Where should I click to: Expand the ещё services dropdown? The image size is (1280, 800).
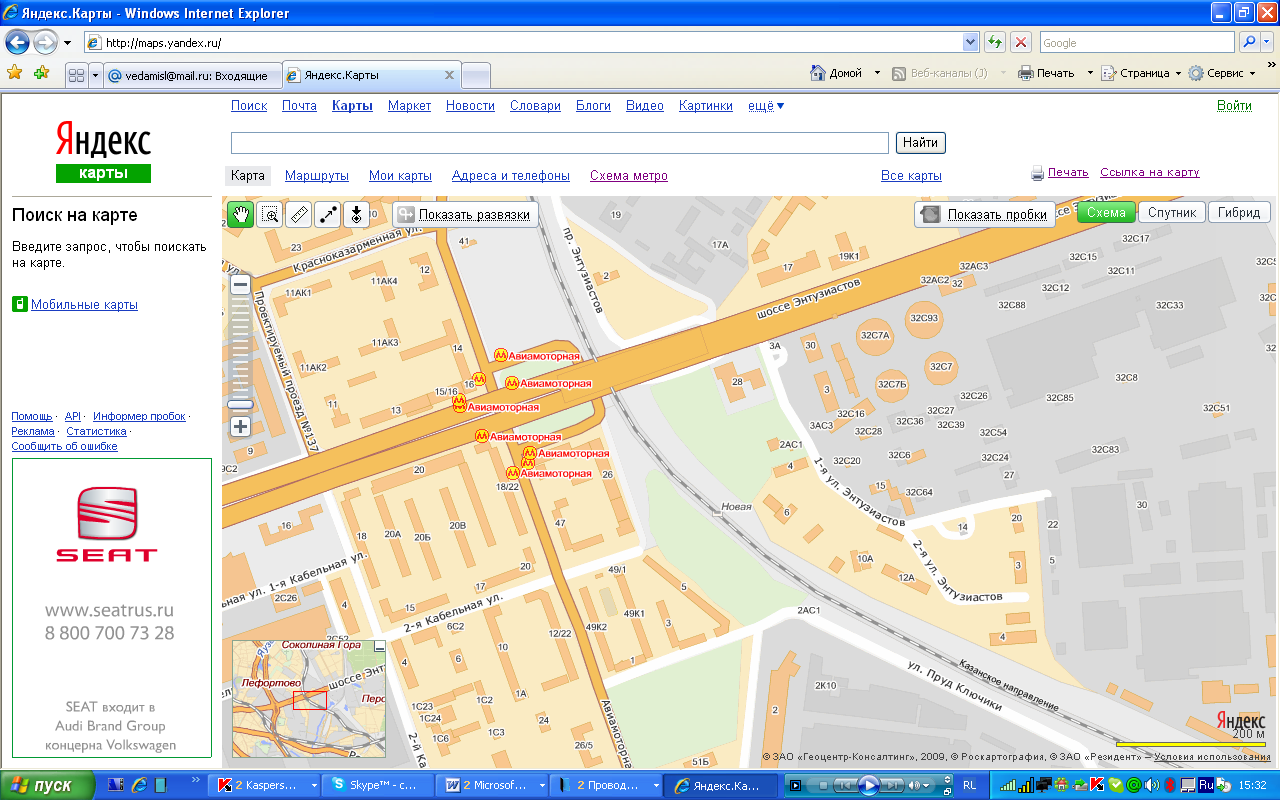coord(766,106)
